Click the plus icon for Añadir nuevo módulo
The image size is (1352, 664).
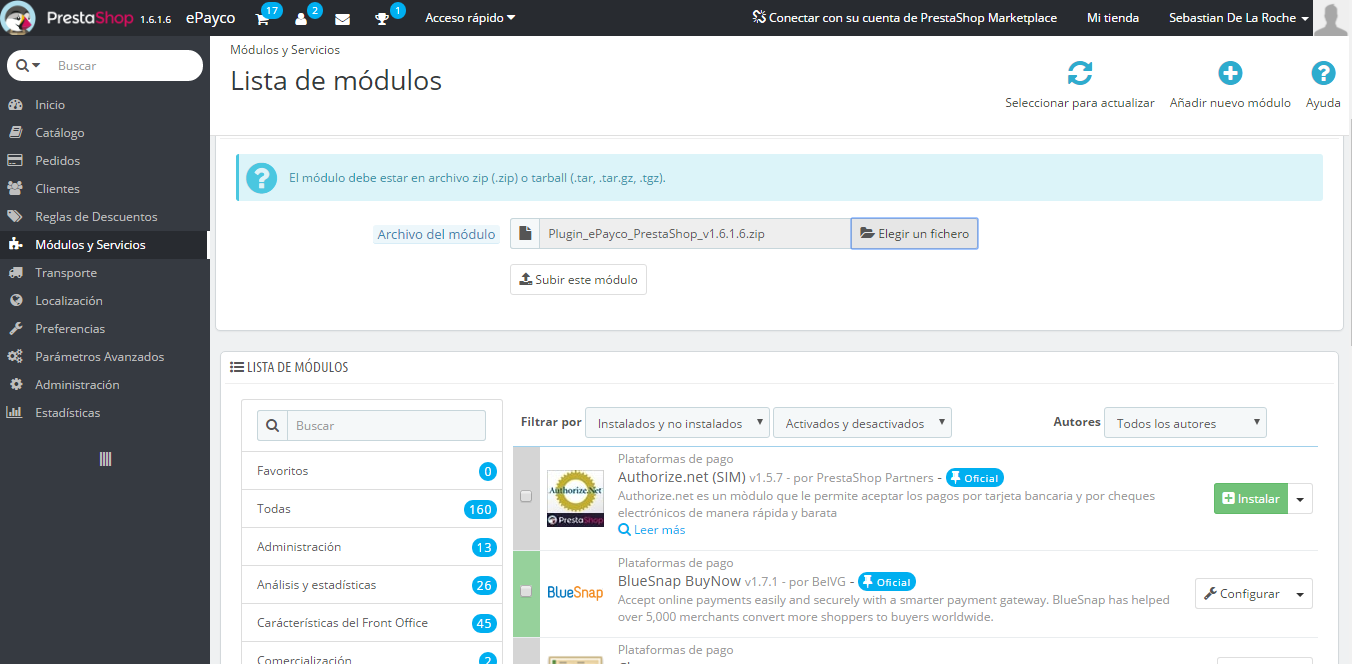click(1230, 73)
